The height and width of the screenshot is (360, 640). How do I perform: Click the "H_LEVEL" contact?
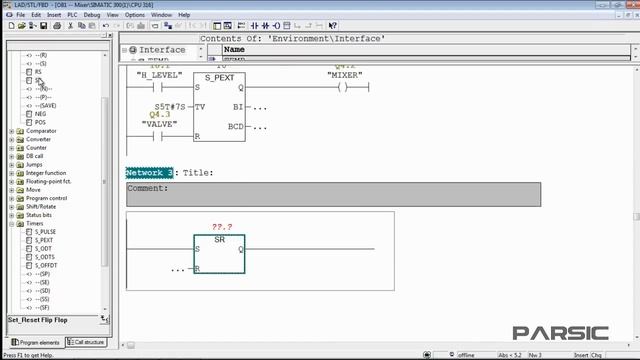click(158, 87)
